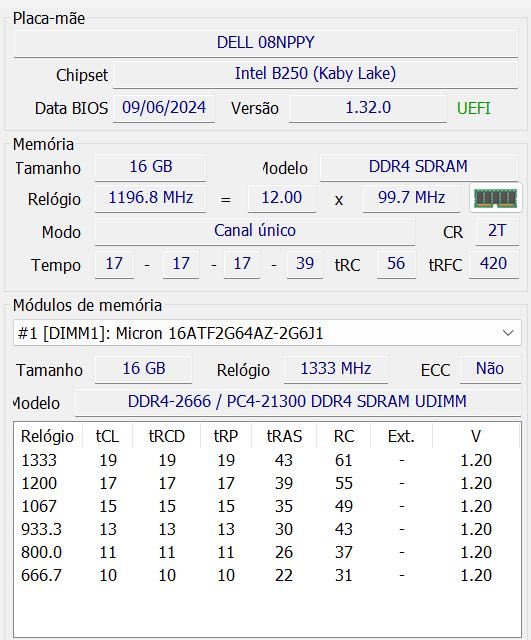
Task: Select the DIMM1 Micron module combo box
Action: (x=267, y=333)
